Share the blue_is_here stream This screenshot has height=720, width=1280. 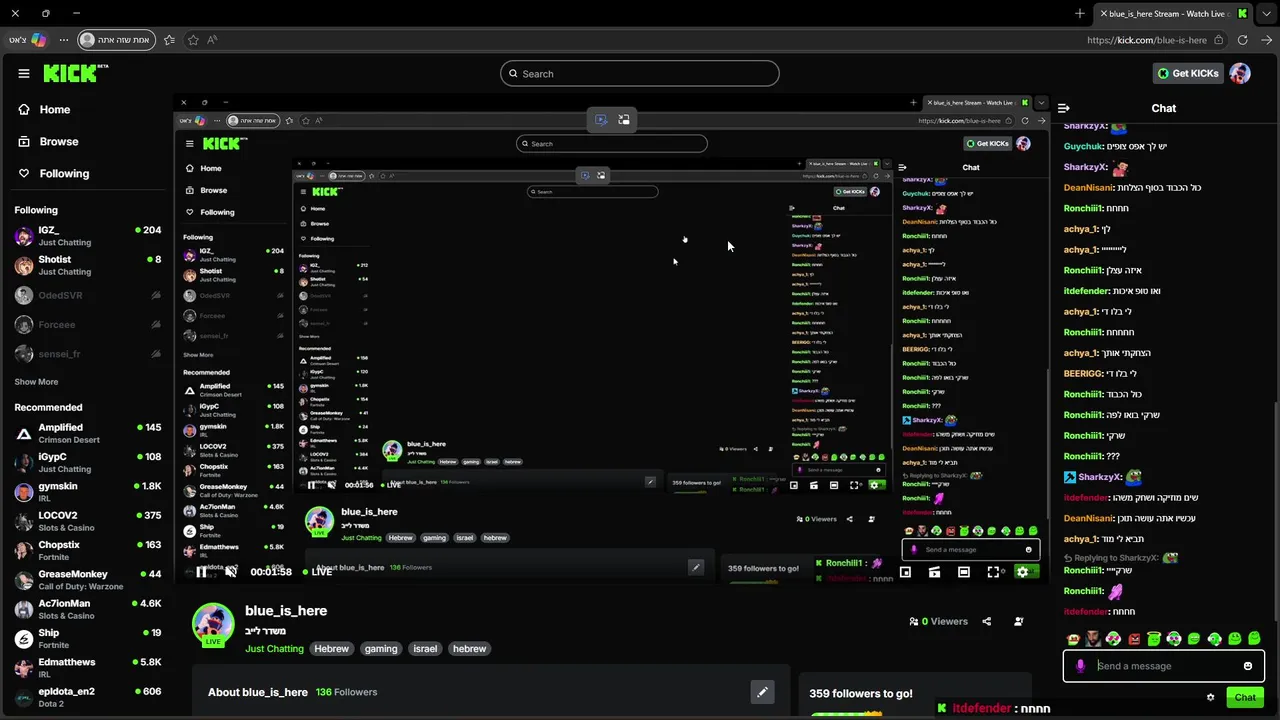[x=986, y=621]
